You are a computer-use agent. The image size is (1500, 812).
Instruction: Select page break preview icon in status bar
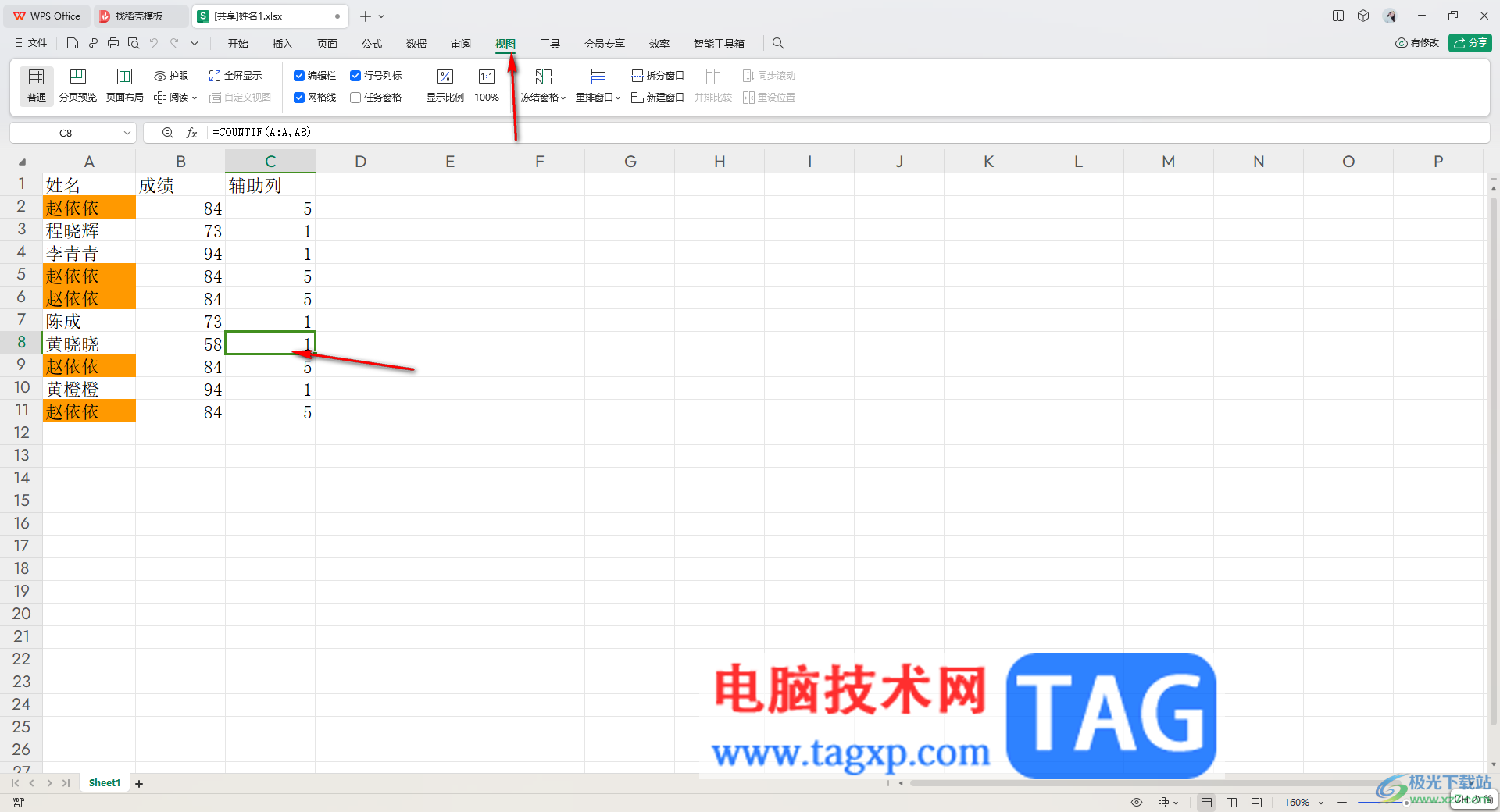pos(1256,803)
